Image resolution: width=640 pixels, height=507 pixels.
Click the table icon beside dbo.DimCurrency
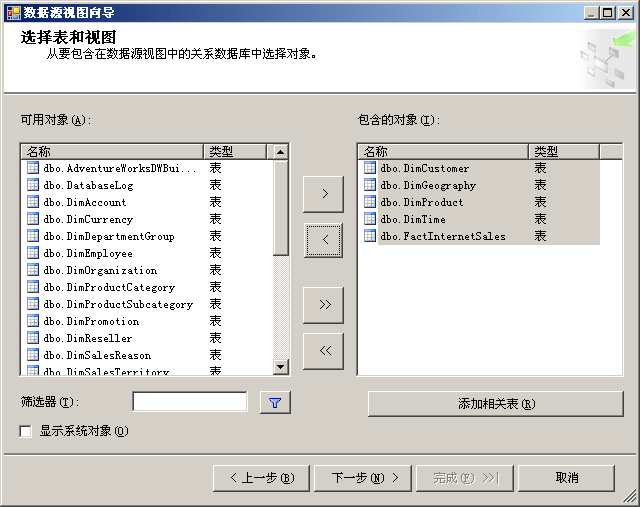(33, 219)
